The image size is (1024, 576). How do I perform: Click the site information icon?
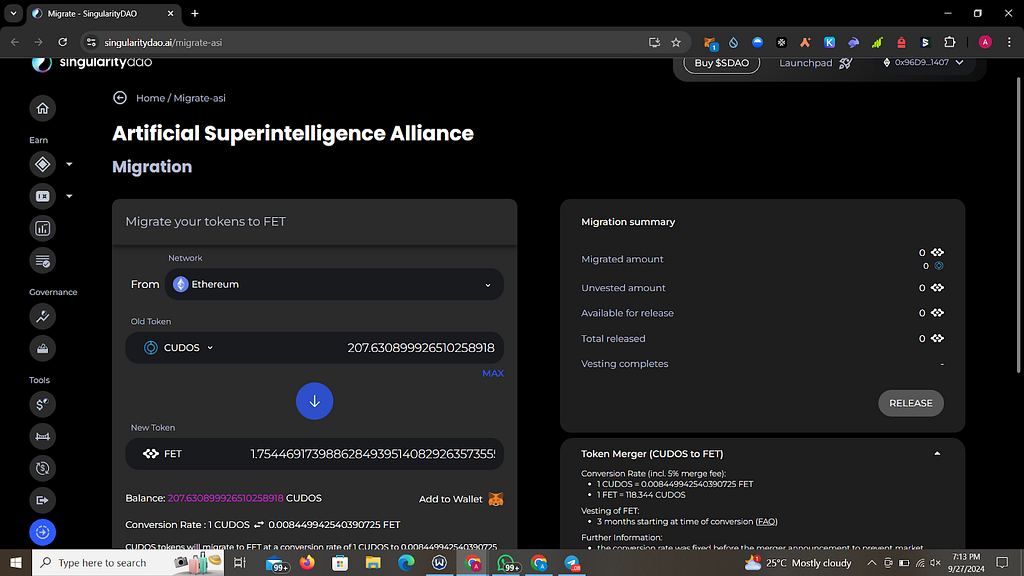click(x=91, y=42)
